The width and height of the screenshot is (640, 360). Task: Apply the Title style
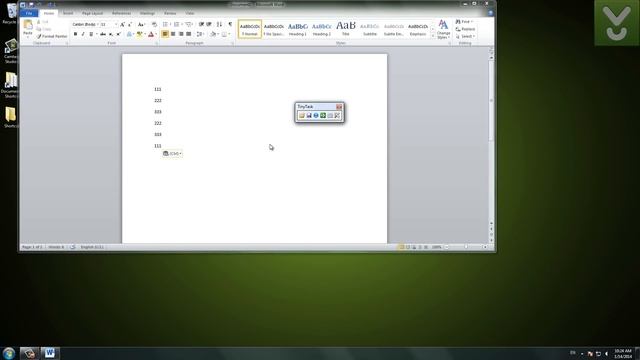pos(346,29)
